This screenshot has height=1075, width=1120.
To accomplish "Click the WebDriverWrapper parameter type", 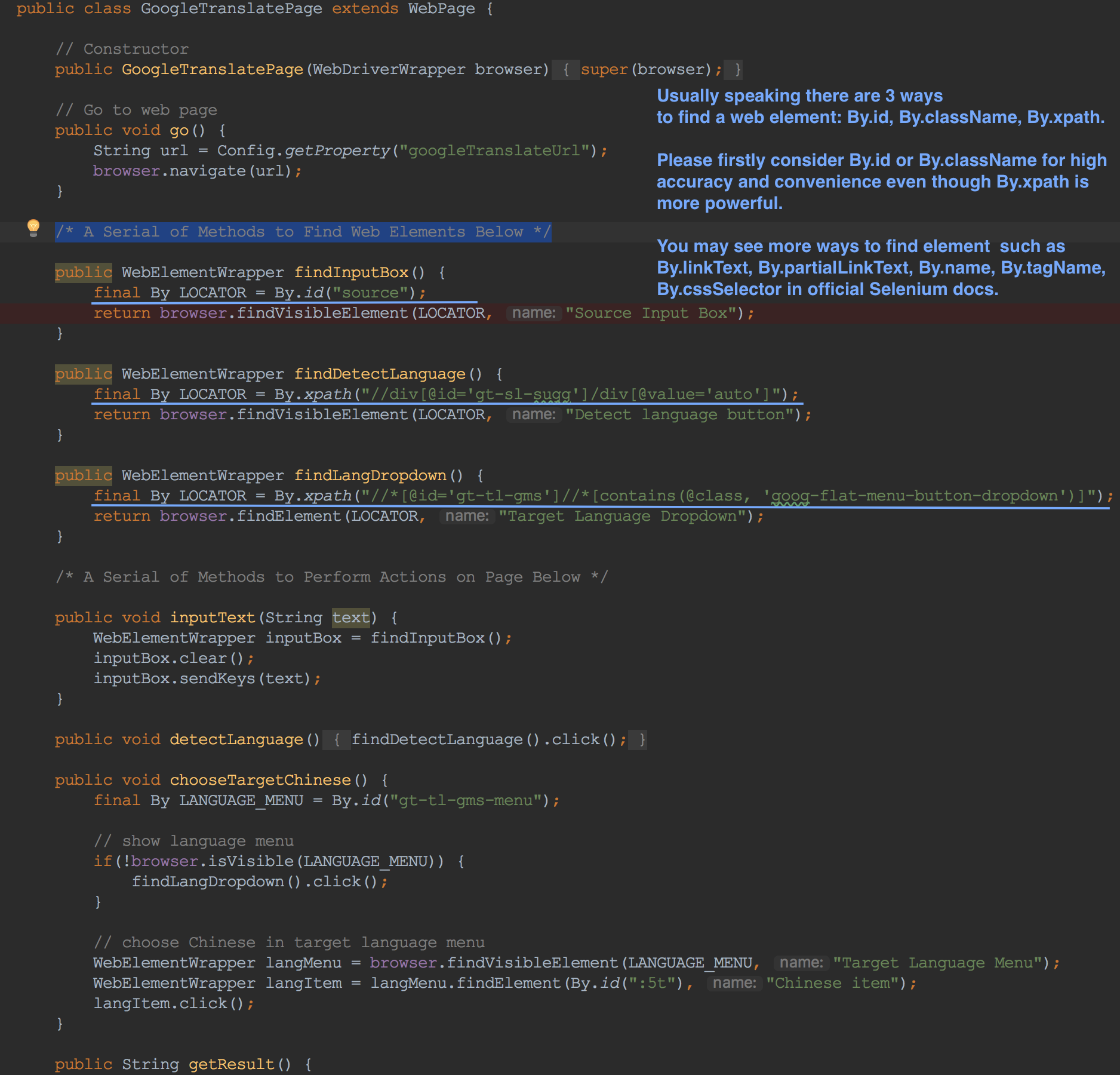I will point(389,69).
